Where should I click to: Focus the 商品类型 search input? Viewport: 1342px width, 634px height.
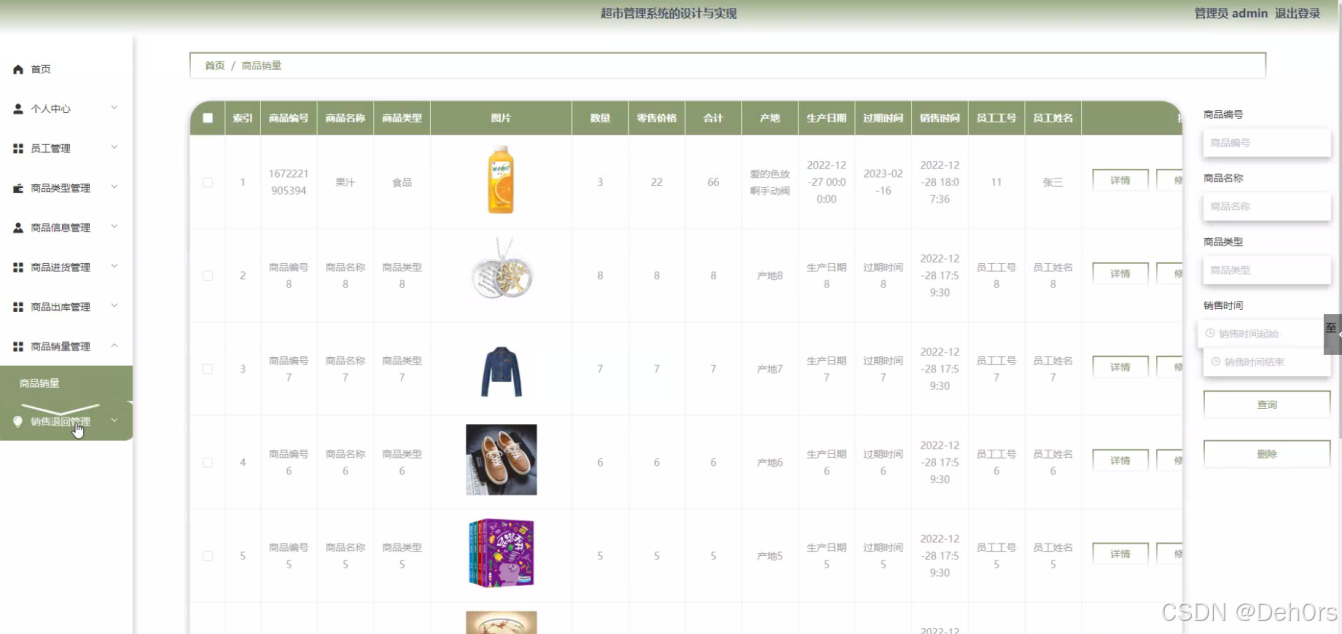[x=1266, y=270]
